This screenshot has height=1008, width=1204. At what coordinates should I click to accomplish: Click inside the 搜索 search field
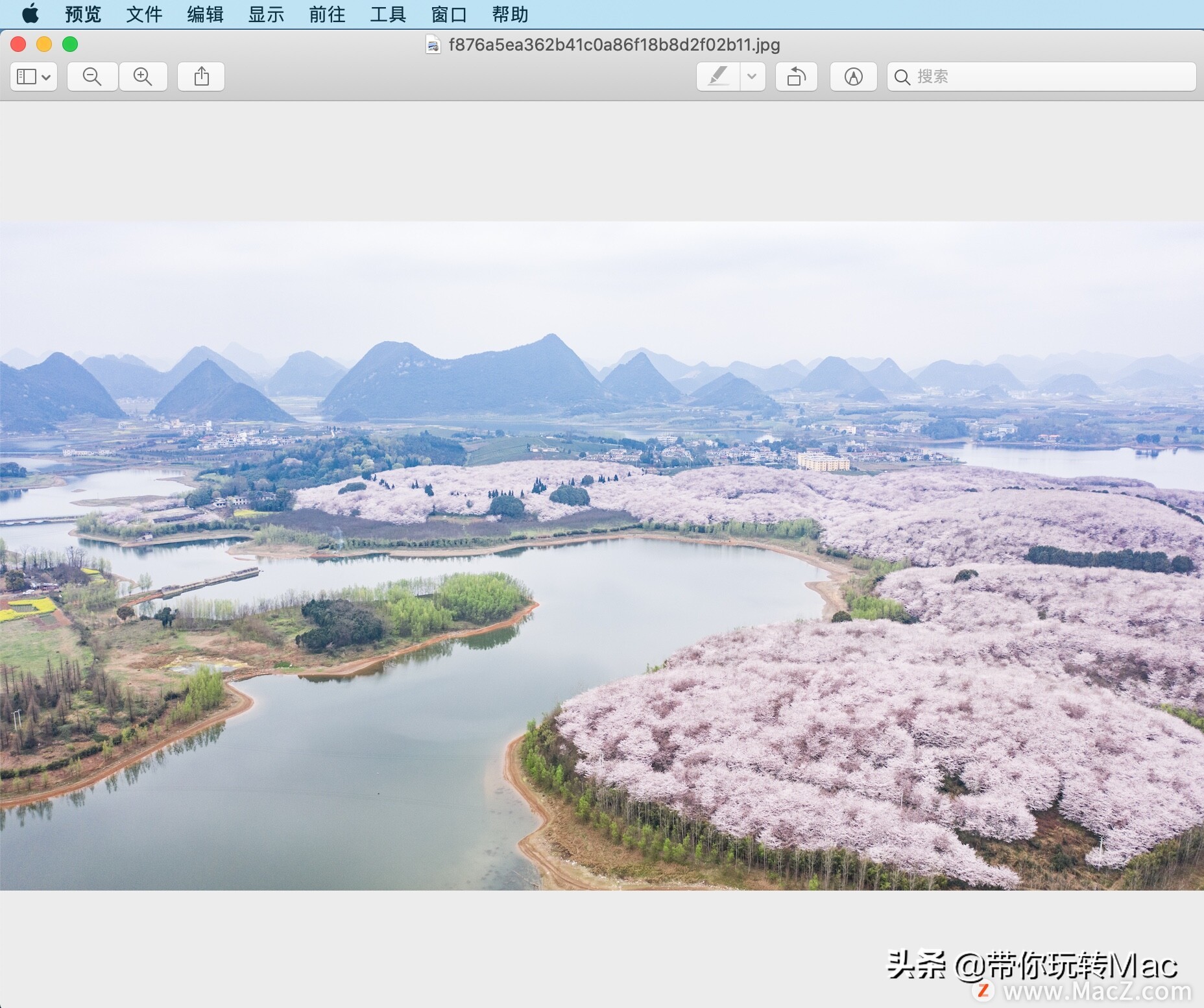point(1038,77)
